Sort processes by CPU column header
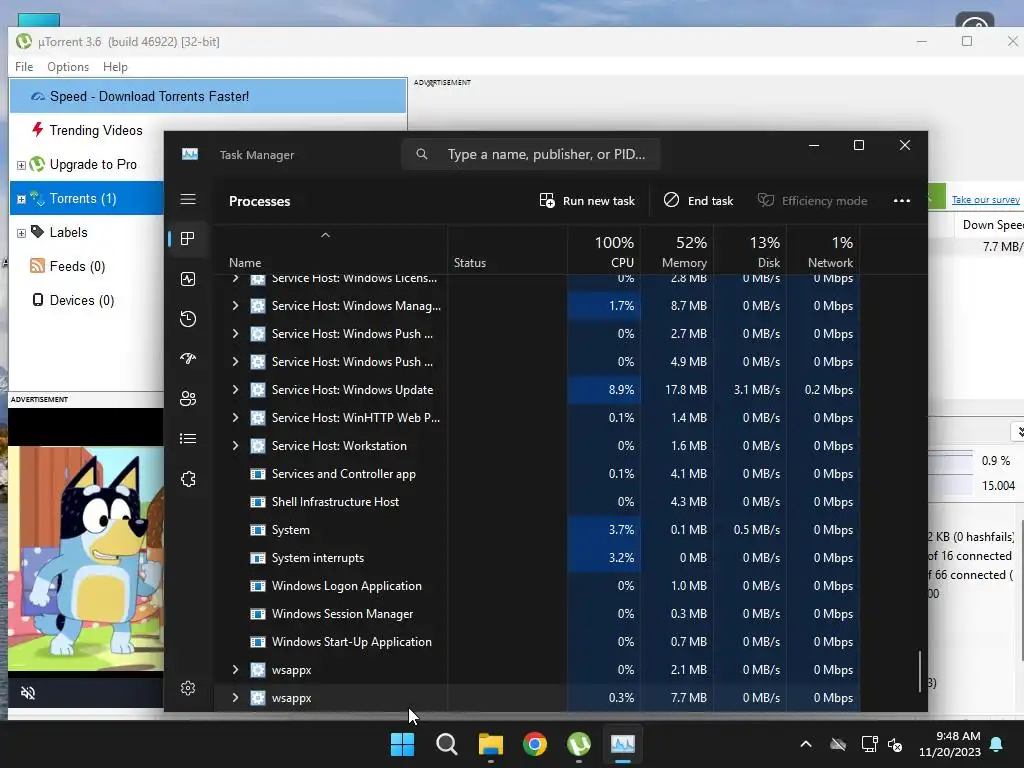1024x768 pixels. click(604, 251)
